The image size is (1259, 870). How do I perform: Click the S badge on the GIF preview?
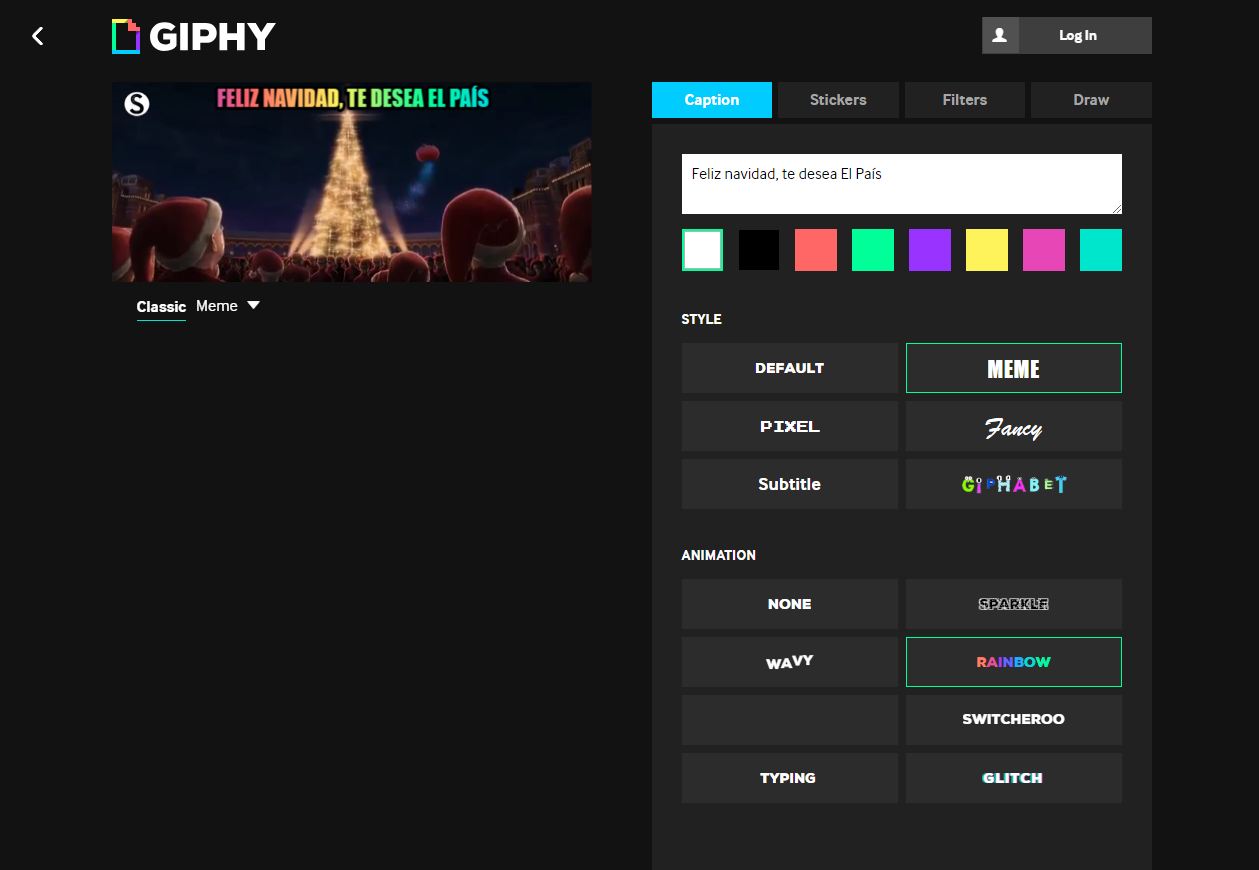coord(137,103)
